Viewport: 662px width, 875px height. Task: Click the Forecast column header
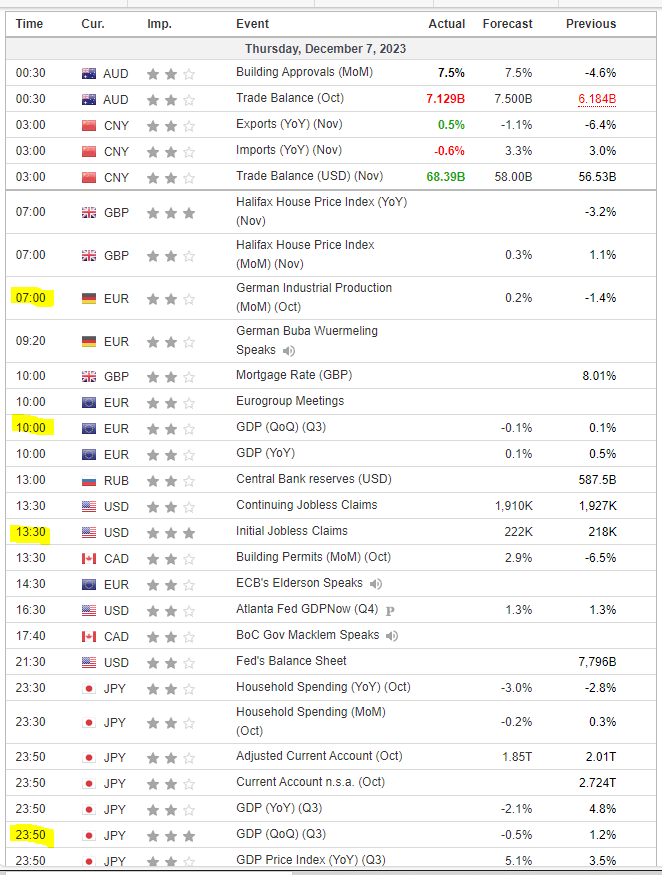point(507,24)
